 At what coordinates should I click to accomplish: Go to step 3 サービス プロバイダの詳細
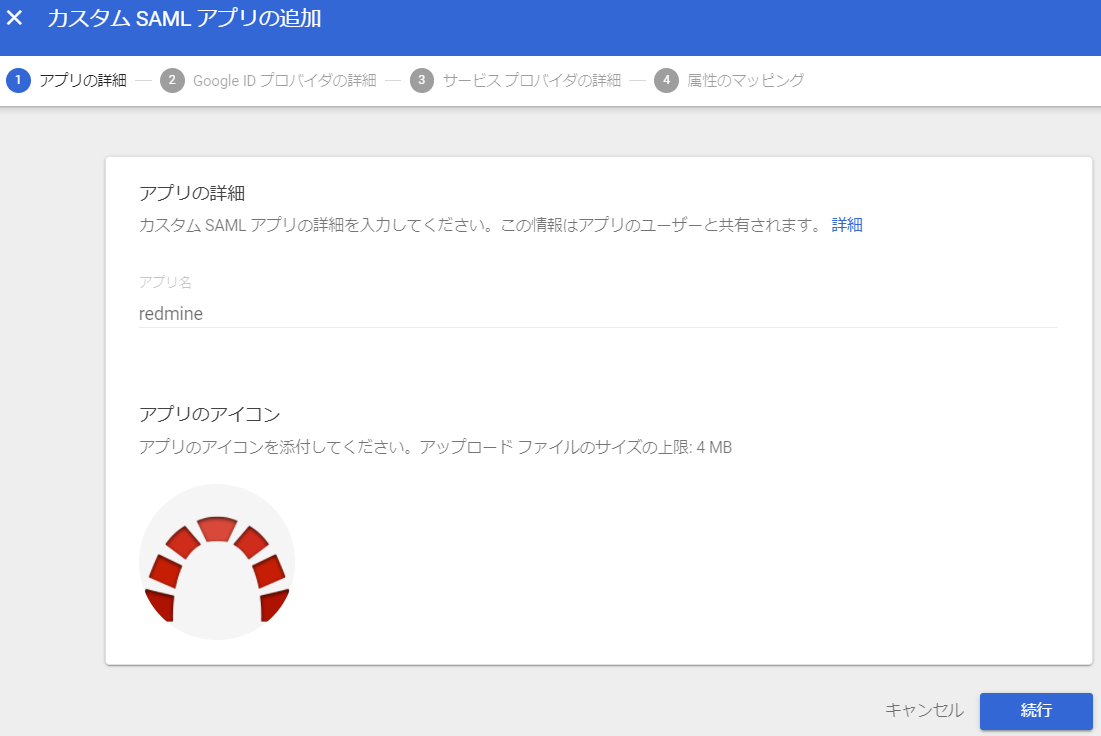515,80
